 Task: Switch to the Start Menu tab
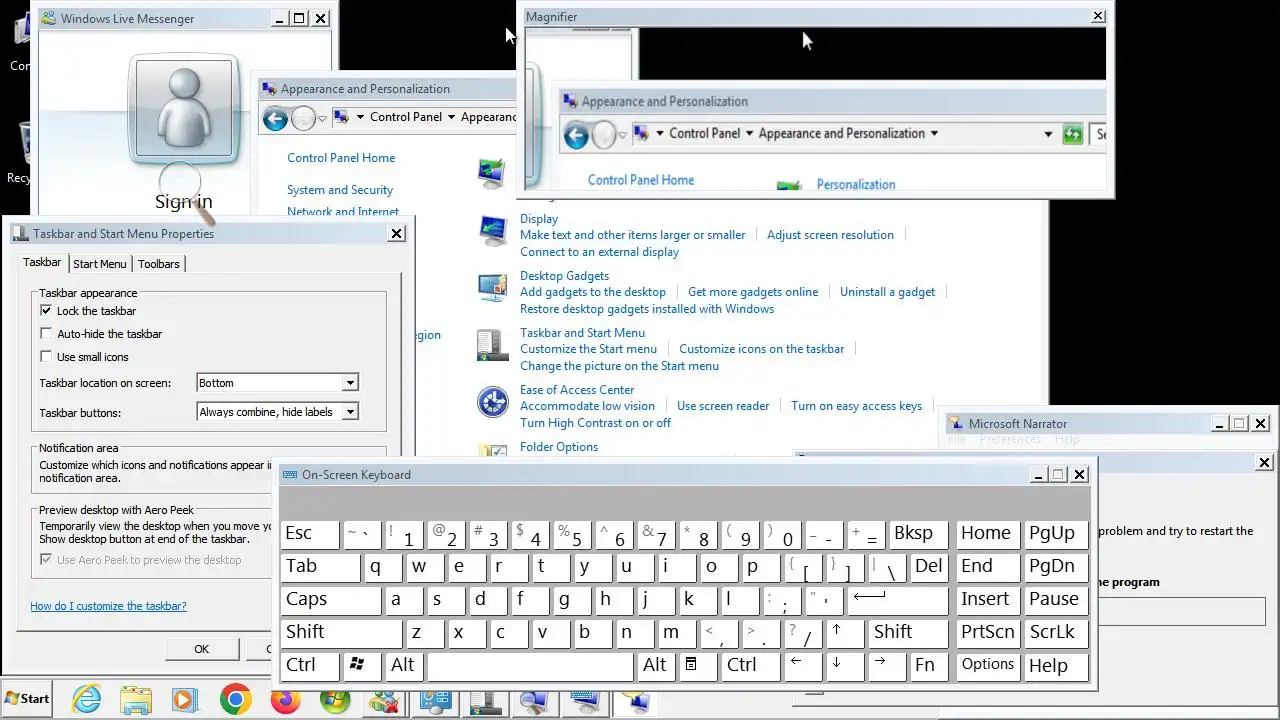[100, 264]
